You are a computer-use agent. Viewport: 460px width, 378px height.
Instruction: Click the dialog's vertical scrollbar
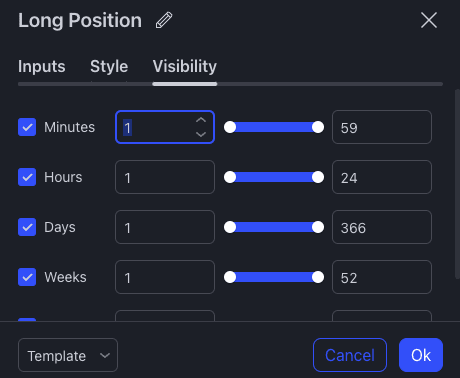click(457, 183)
